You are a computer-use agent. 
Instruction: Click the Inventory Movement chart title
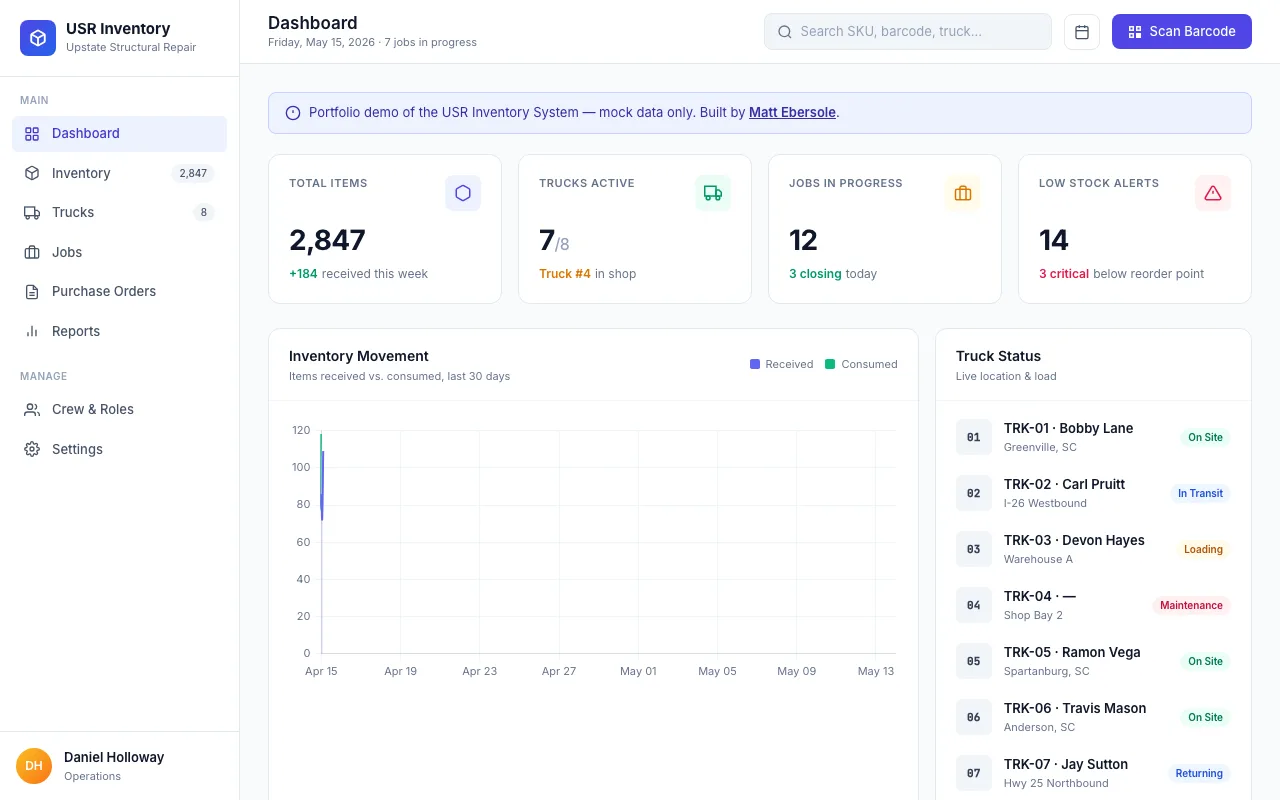click(359, 356)
